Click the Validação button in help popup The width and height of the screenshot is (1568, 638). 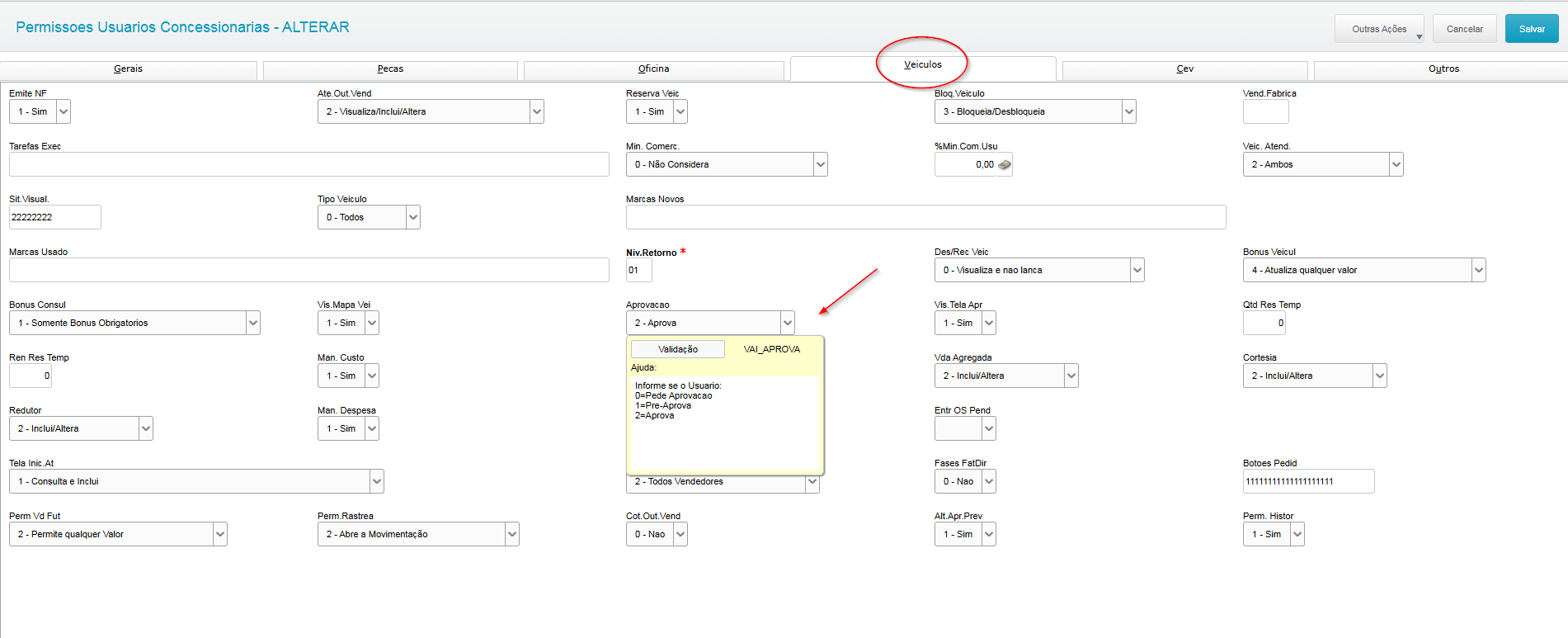(678, 349)
